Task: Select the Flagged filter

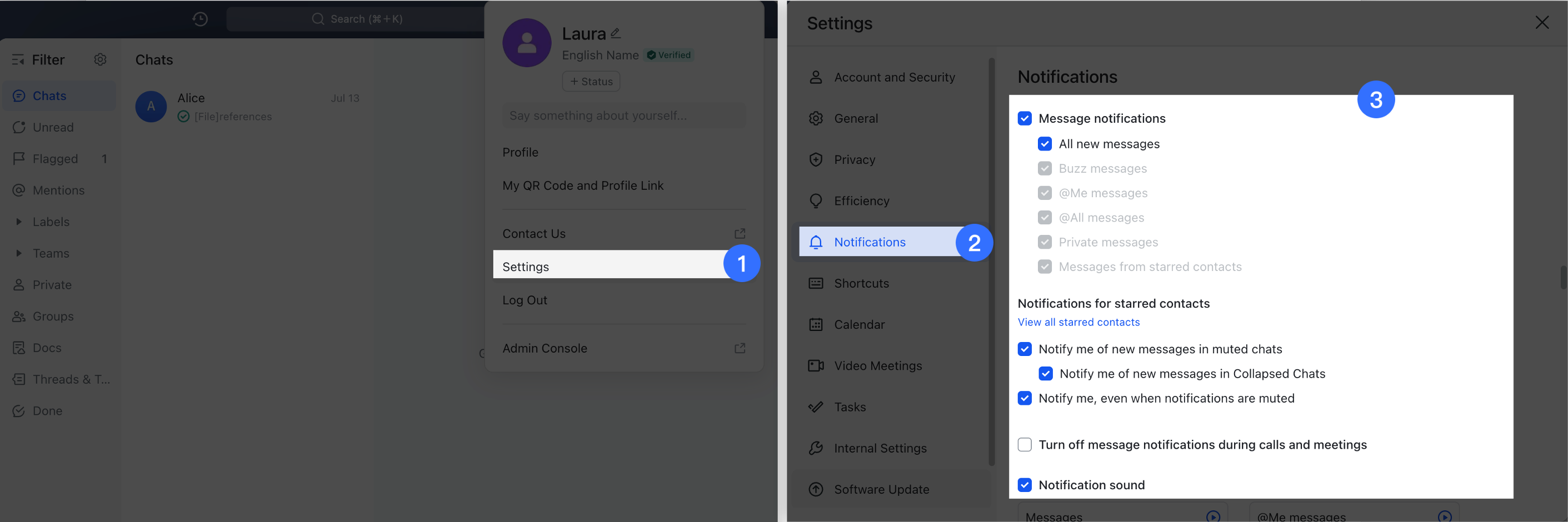Action: (x=55, y=159)
